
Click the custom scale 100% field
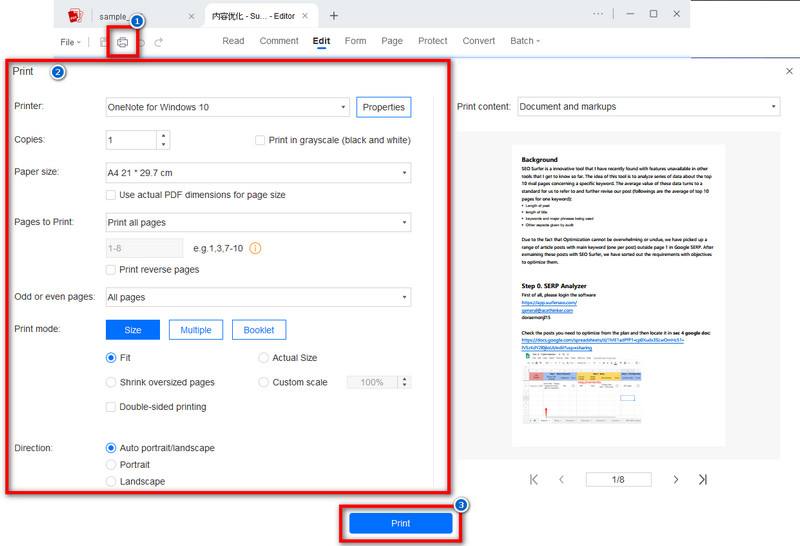tap(372, 382)
